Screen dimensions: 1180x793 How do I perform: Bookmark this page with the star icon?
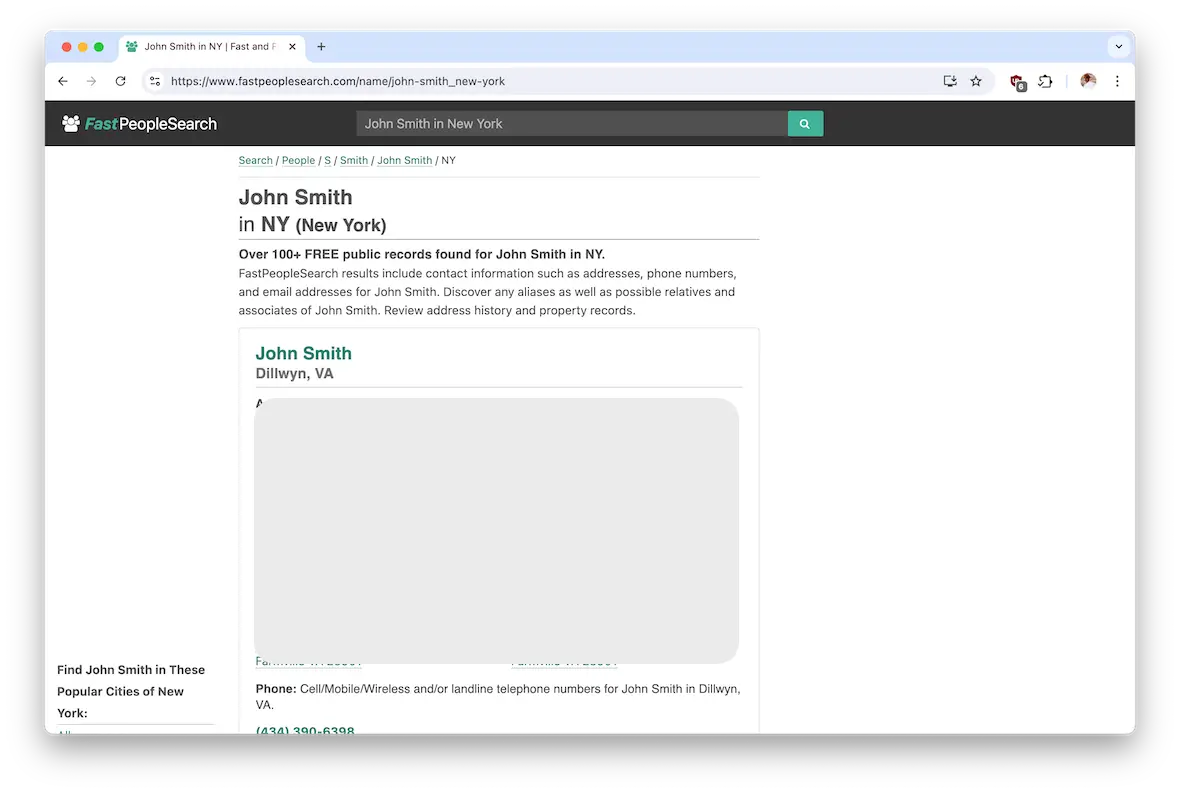click(x=976, y=81)
